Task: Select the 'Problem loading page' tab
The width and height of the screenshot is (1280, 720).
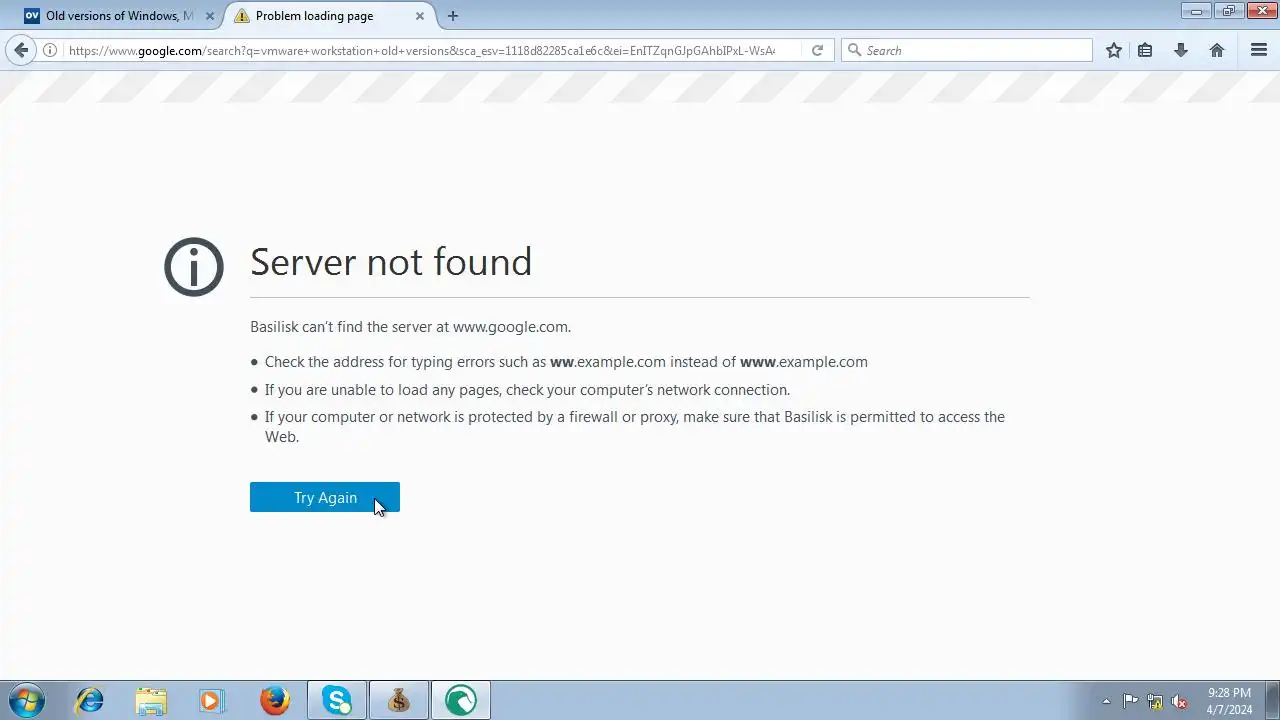Action: coord(330,16)
